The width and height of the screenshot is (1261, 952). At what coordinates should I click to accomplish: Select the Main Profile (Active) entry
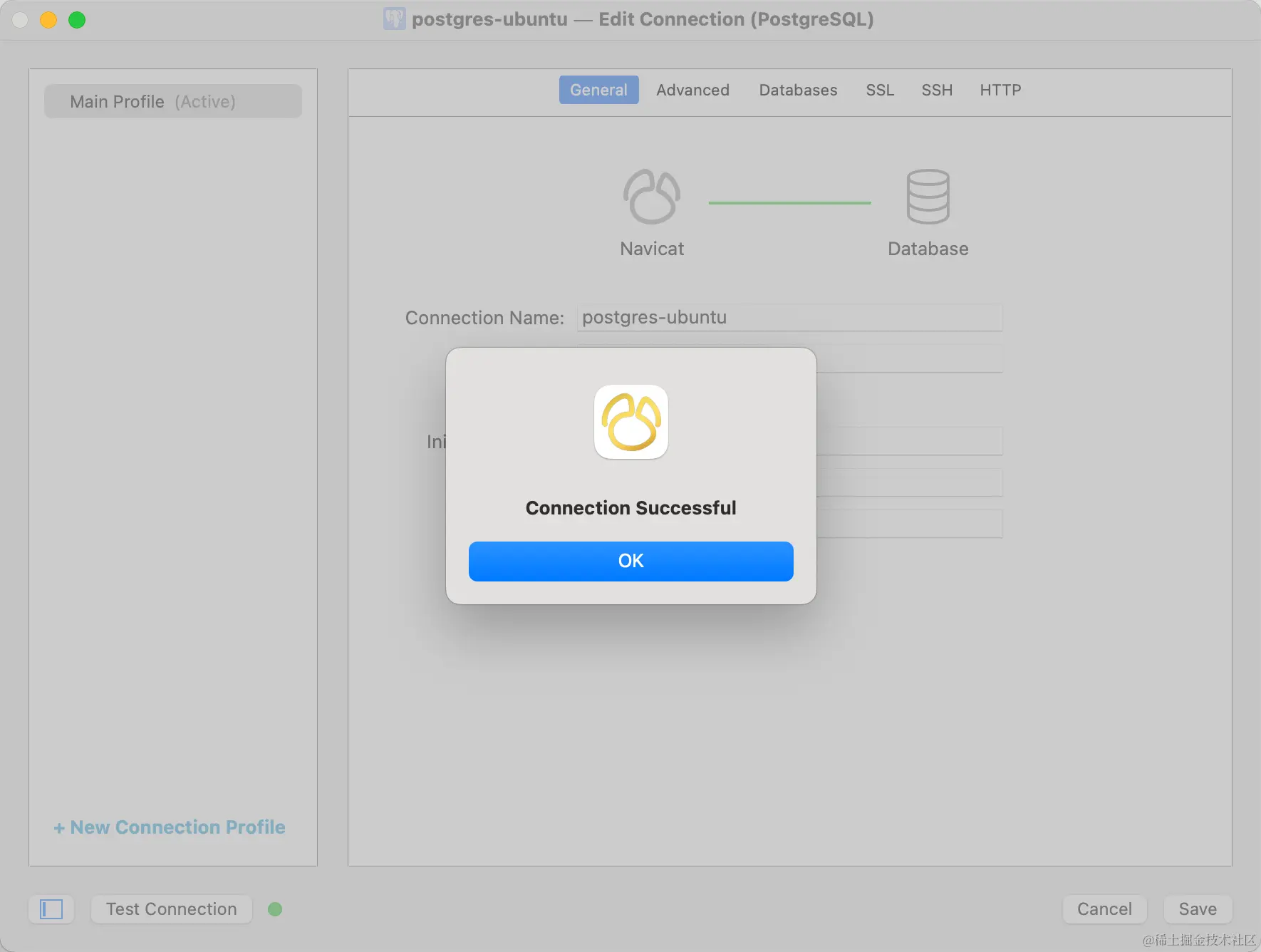tap(173, 101)
